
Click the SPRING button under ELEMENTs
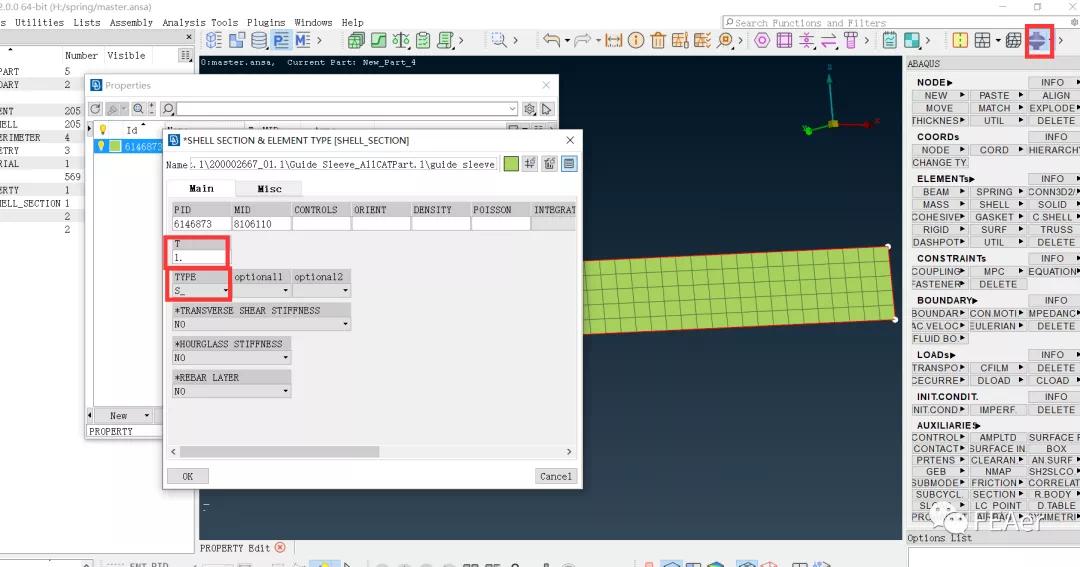coord(997,192)
